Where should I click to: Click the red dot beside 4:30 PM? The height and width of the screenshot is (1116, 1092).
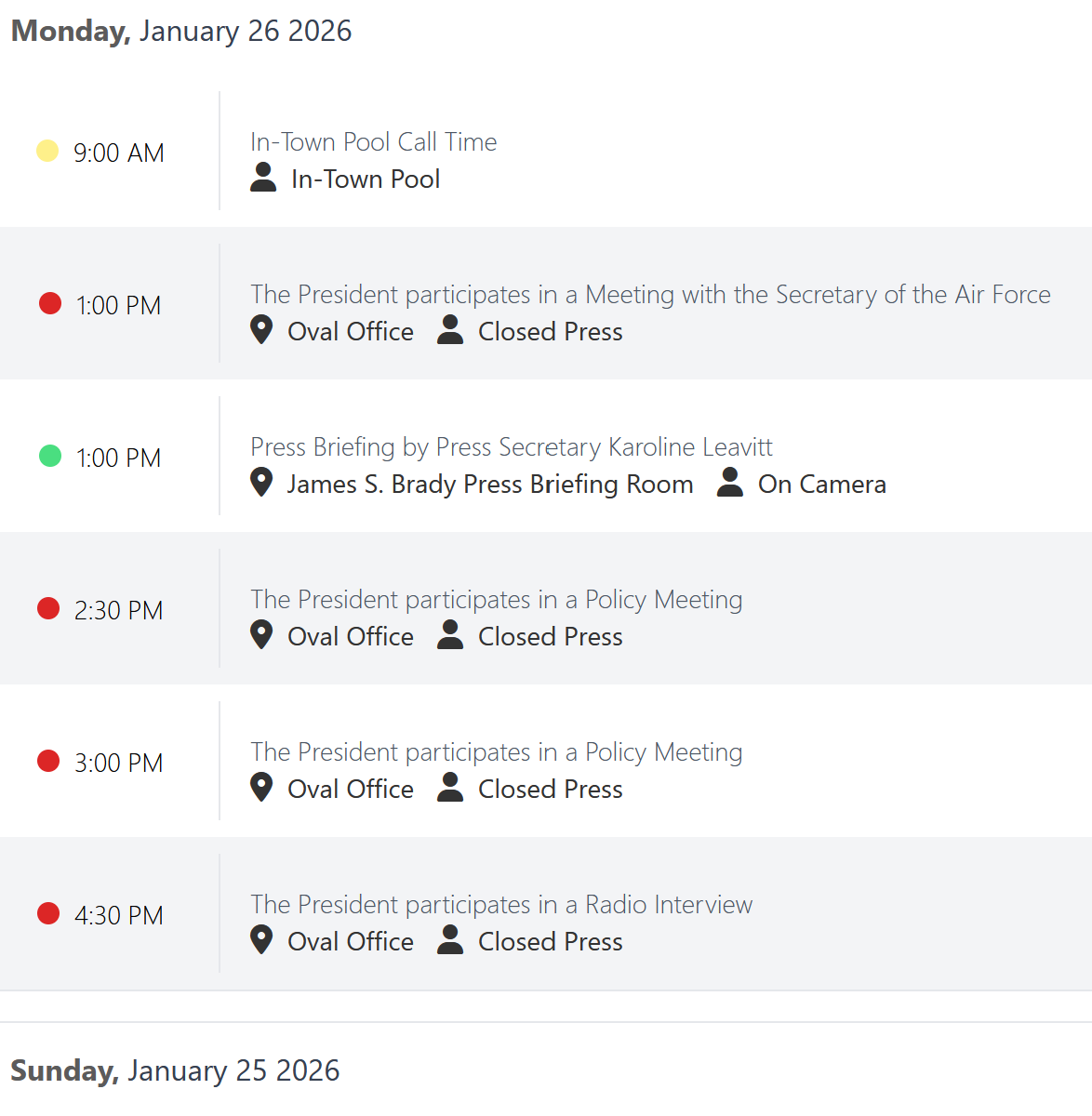(x=48, y=913)
